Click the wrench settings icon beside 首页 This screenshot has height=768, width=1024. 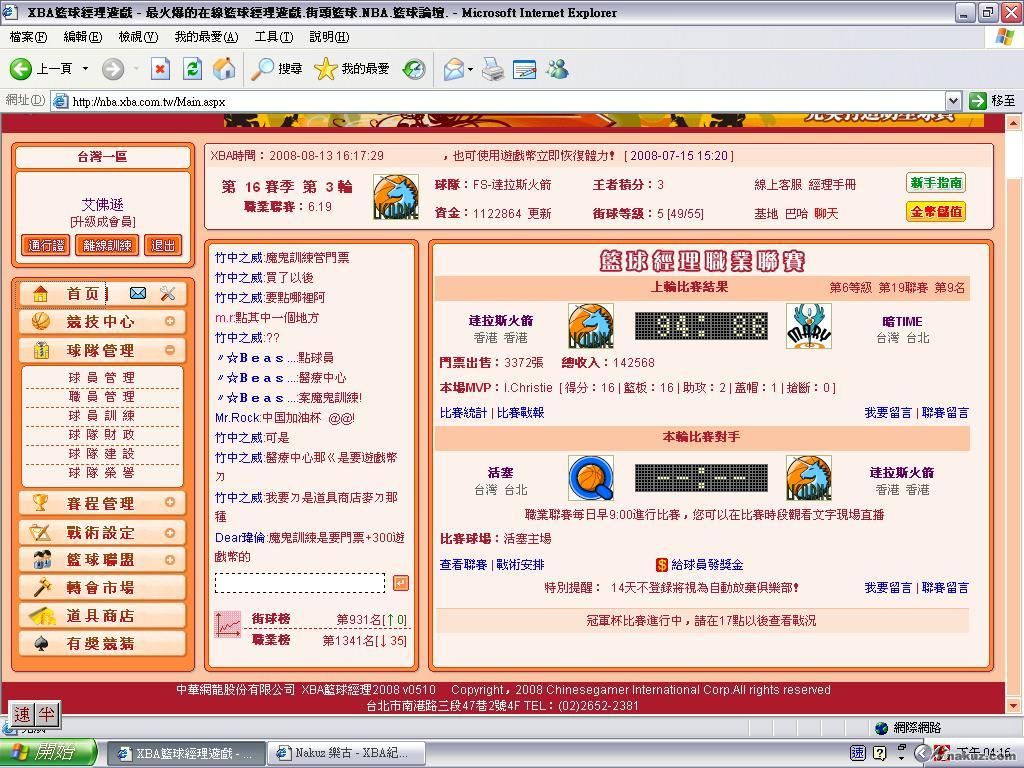(167, 293)
